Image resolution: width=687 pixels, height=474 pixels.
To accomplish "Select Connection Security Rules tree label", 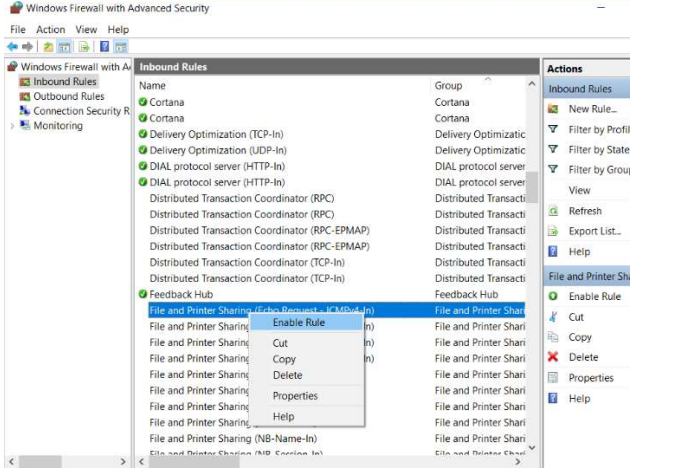I will coord(81,111).
